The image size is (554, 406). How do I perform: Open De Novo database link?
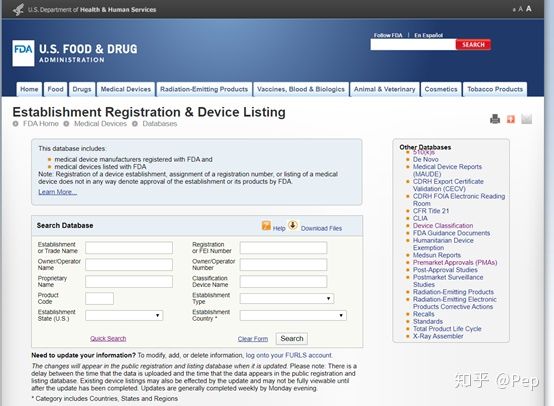pos(426,159)
